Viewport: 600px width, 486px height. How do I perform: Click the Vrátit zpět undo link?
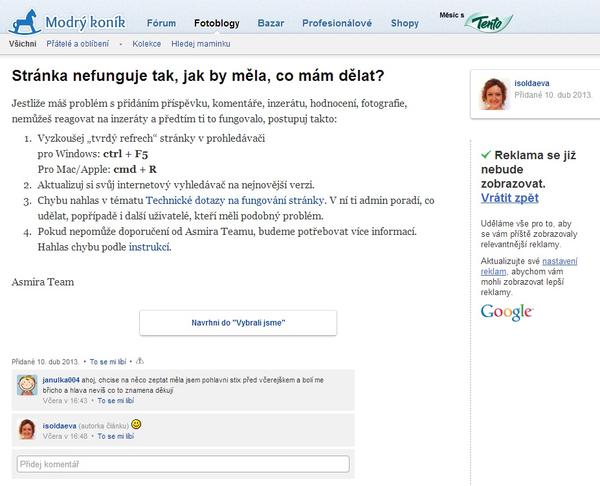[503, 199]
